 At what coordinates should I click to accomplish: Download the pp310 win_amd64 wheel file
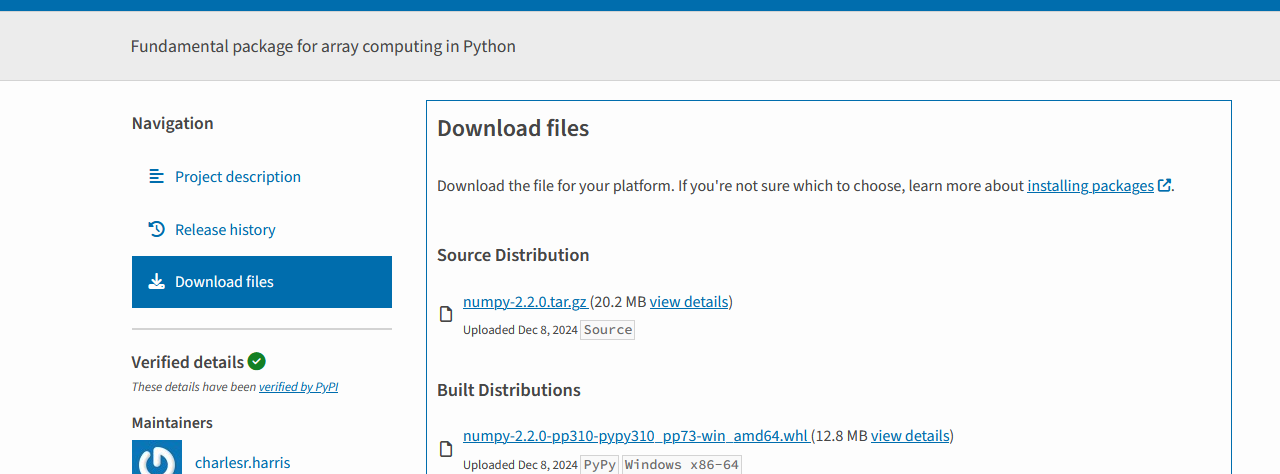click(635, 435)
